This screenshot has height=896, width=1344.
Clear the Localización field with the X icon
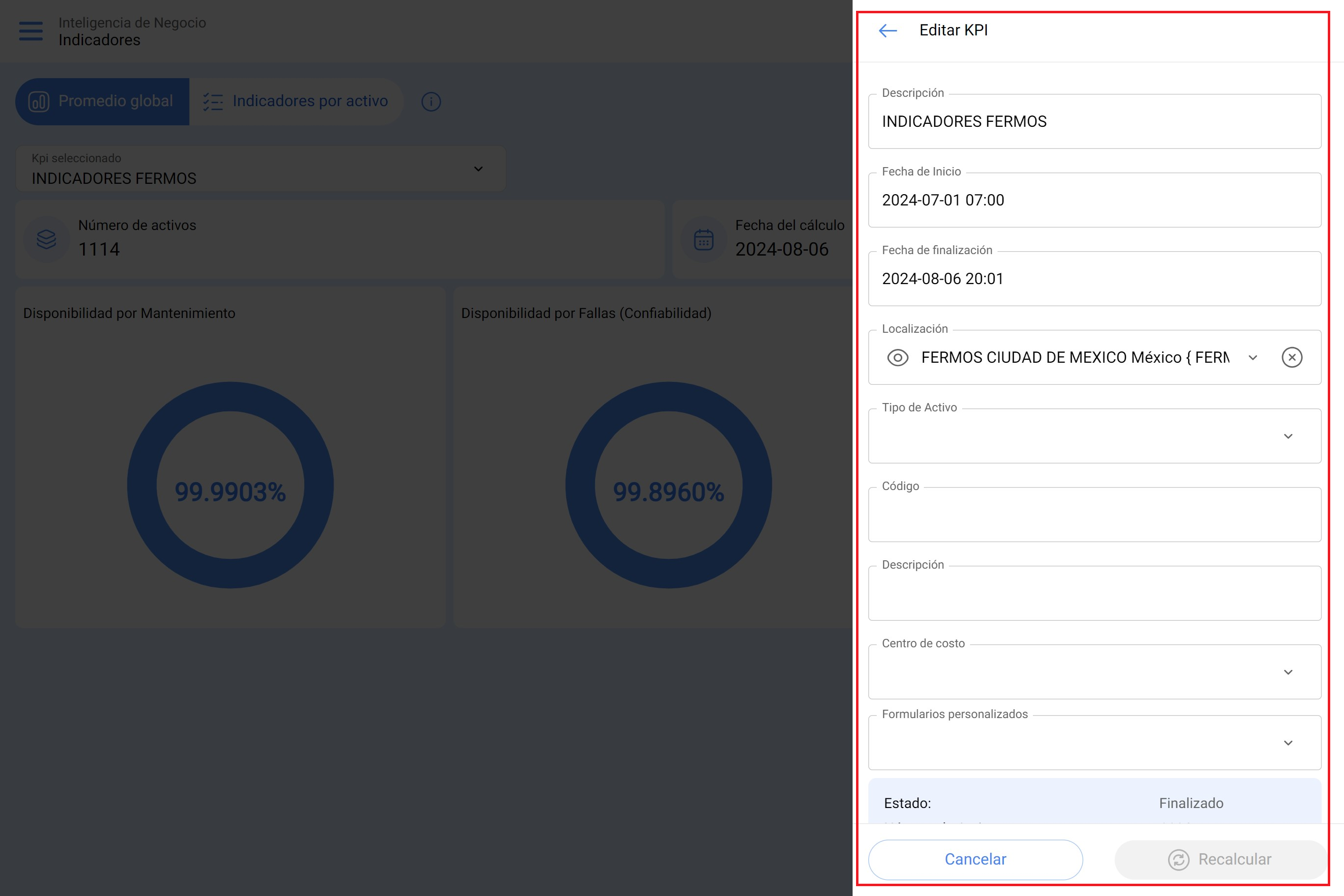[x=1292, y=357]
